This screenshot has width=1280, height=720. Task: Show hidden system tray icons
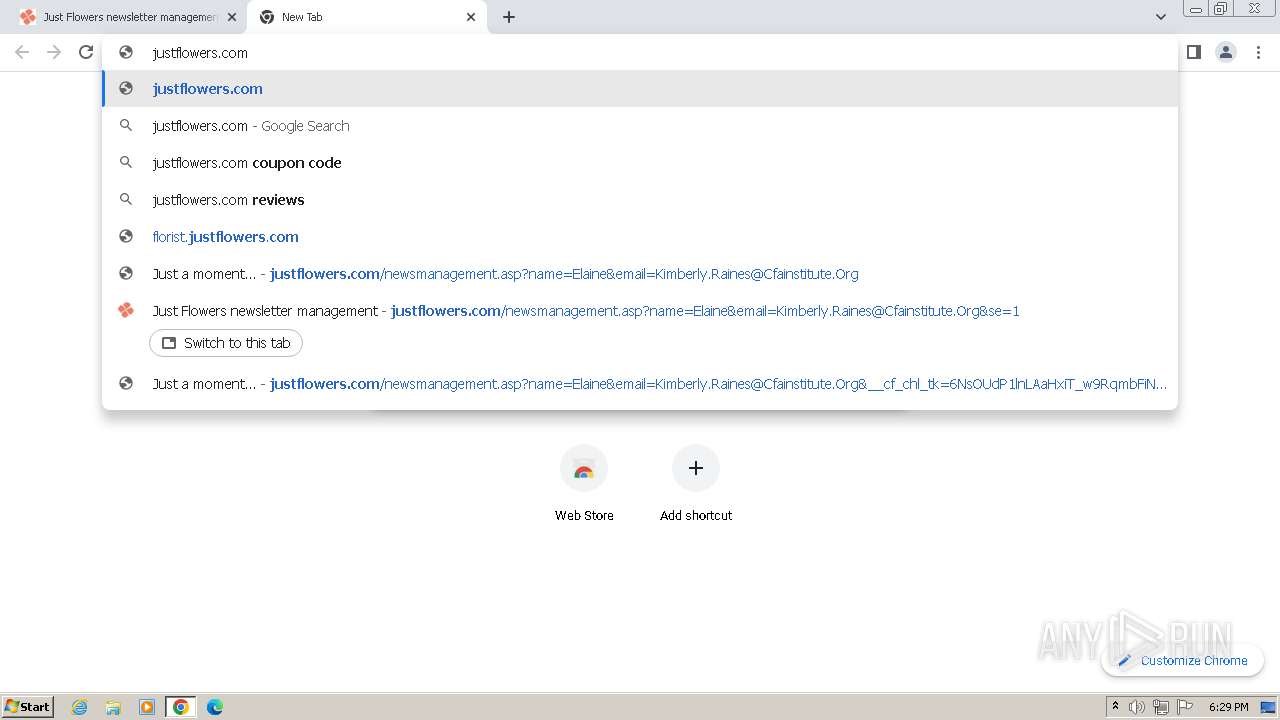[1115, 706]
